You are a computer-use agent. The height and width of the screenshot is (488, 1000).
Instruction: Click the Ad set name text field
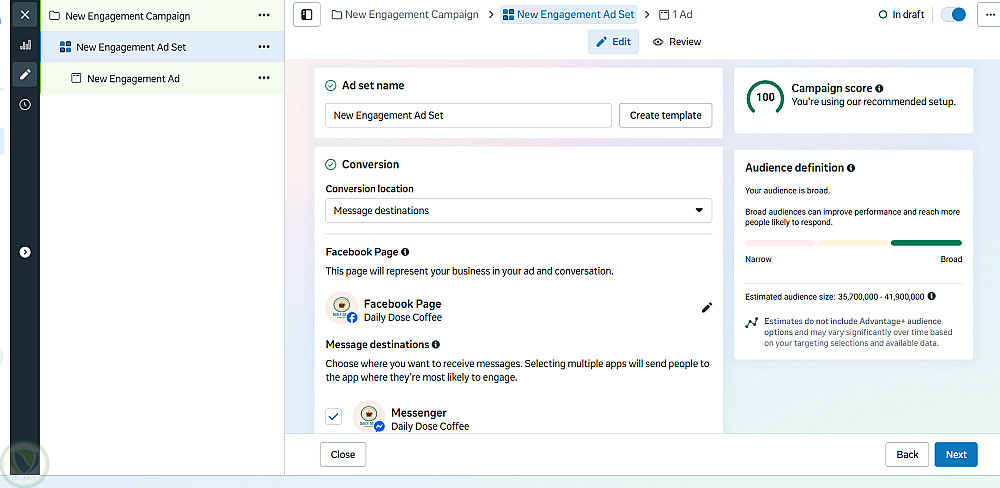[468, 115]
